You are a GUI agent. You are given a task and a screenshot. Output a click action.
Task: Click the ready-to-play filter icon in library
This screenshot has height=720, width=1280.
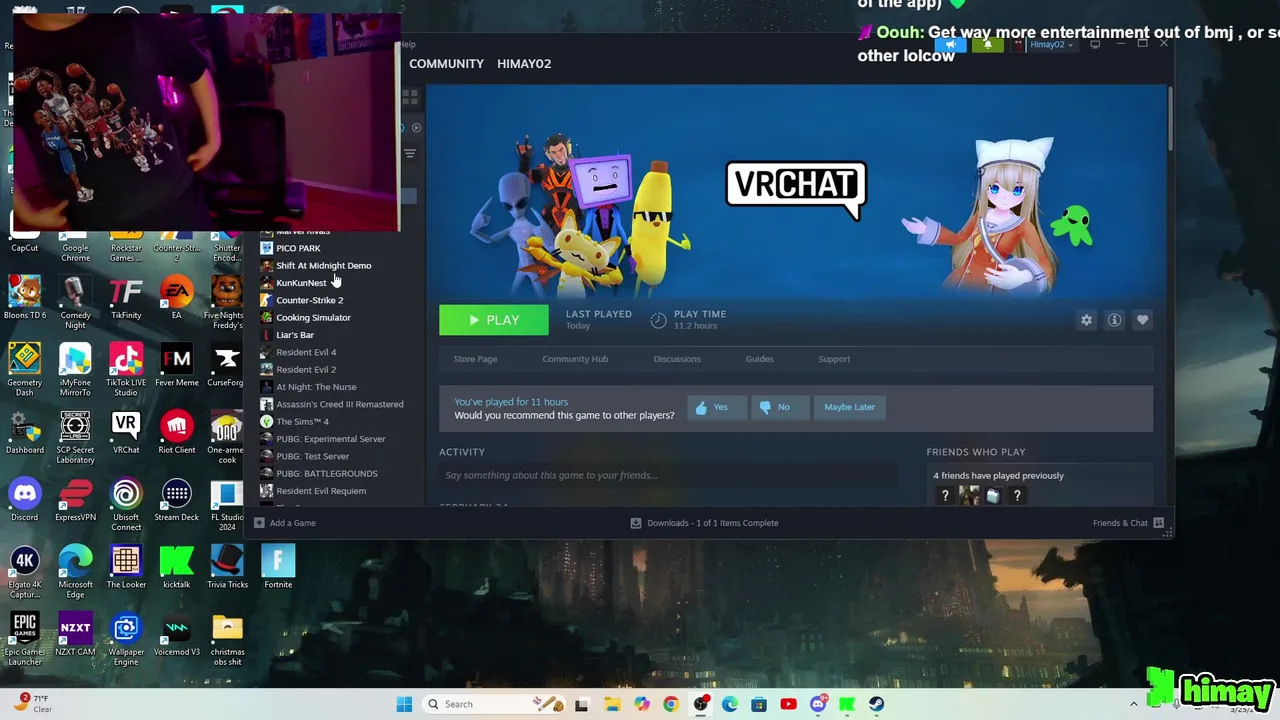[x=417, y=128]
